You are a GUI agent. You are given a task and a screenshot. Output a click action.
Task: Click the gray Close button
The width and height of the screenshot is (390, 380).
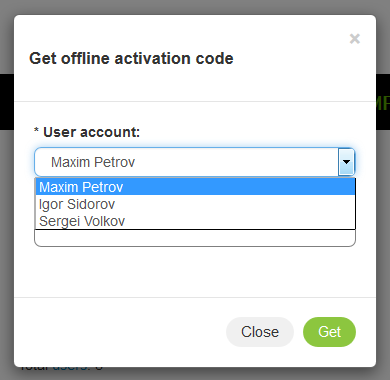tap(260, 332)
